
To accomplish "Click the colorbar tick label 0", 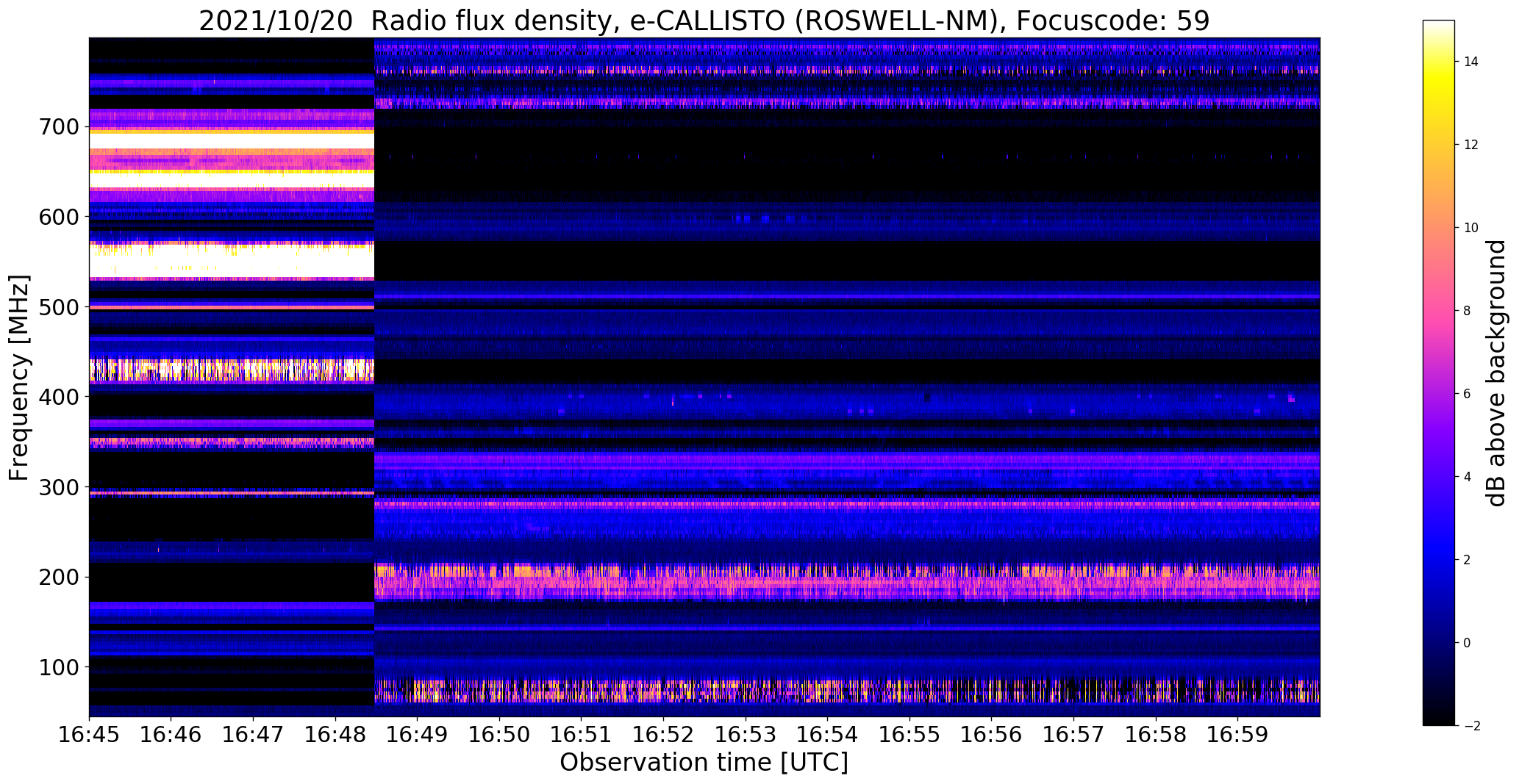I will (x=1467, y=643).
